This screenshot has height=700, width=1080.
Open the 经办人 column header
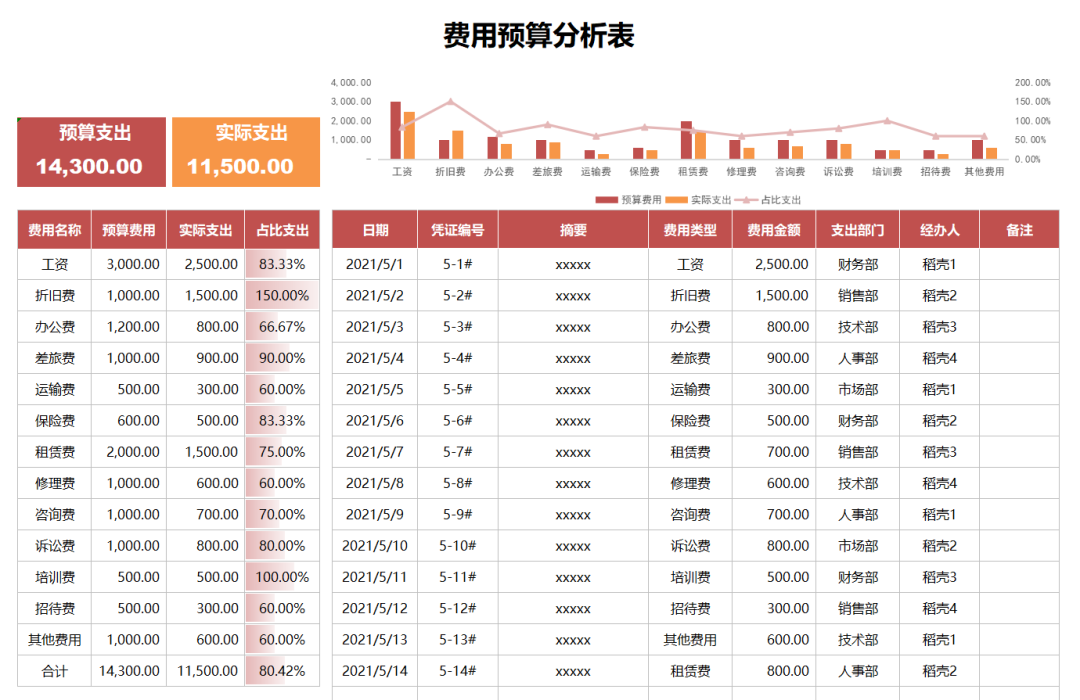(x=939, y=229)
